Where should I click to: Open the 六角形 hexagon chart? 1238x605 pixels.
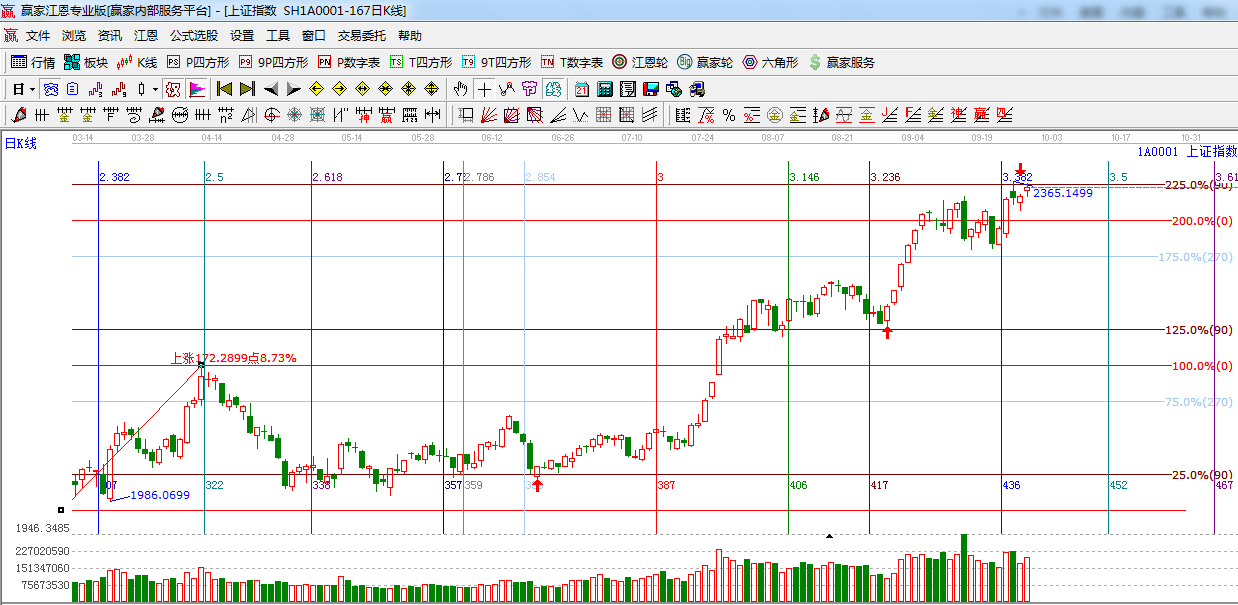[770, 62]
